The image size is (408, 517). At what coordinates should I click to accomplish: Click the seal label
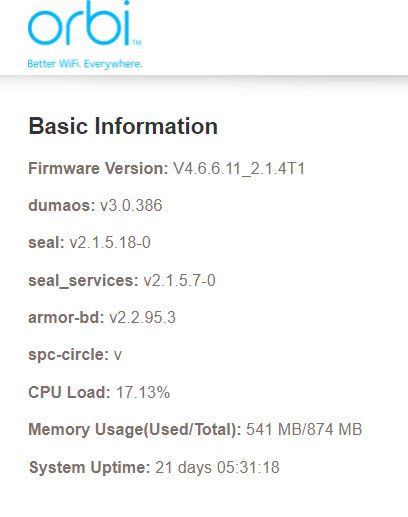coord(46,242)
